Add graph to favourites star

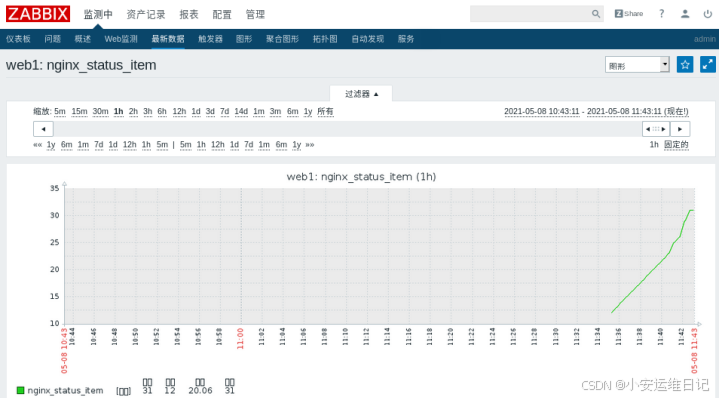click(x=685, y=65)
